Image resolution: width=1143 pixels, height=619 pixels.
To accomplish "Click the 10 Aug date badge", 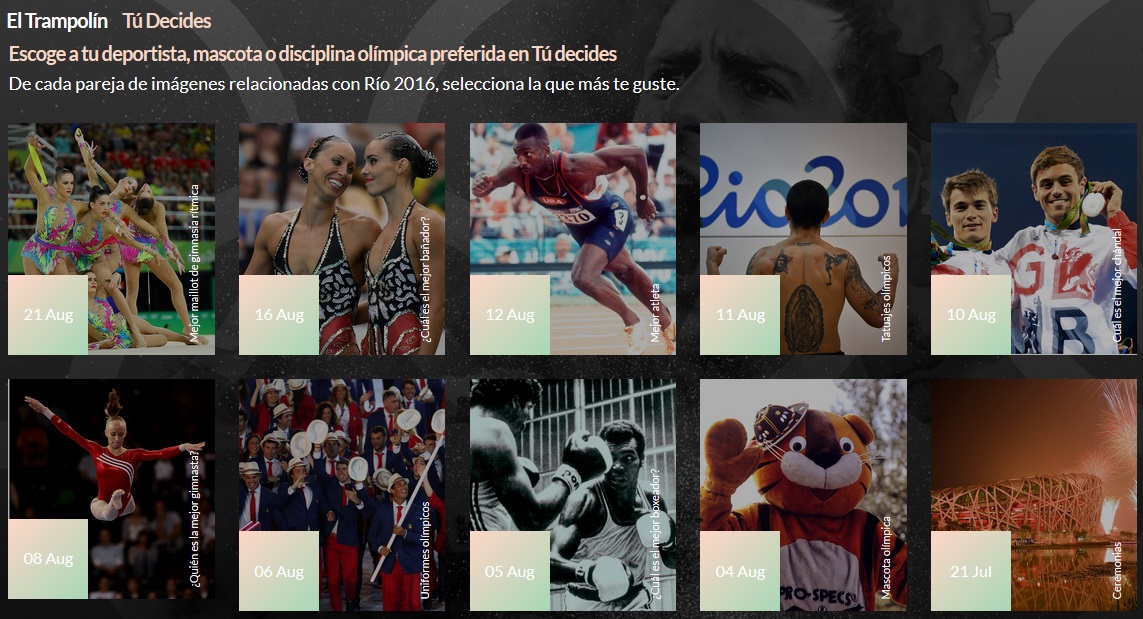I will point(971,315).
